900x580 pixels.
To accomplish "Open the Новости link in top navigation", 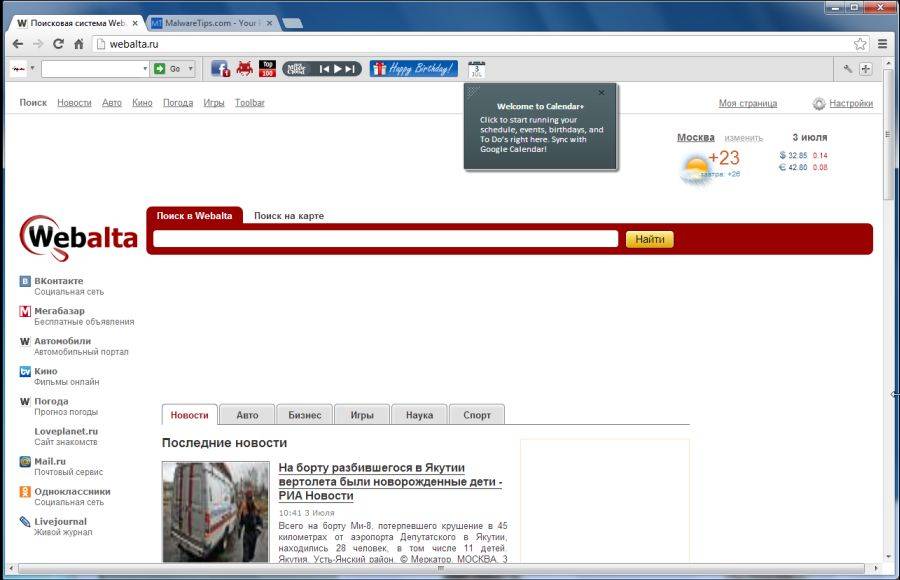I will click(x=74, y=103).
